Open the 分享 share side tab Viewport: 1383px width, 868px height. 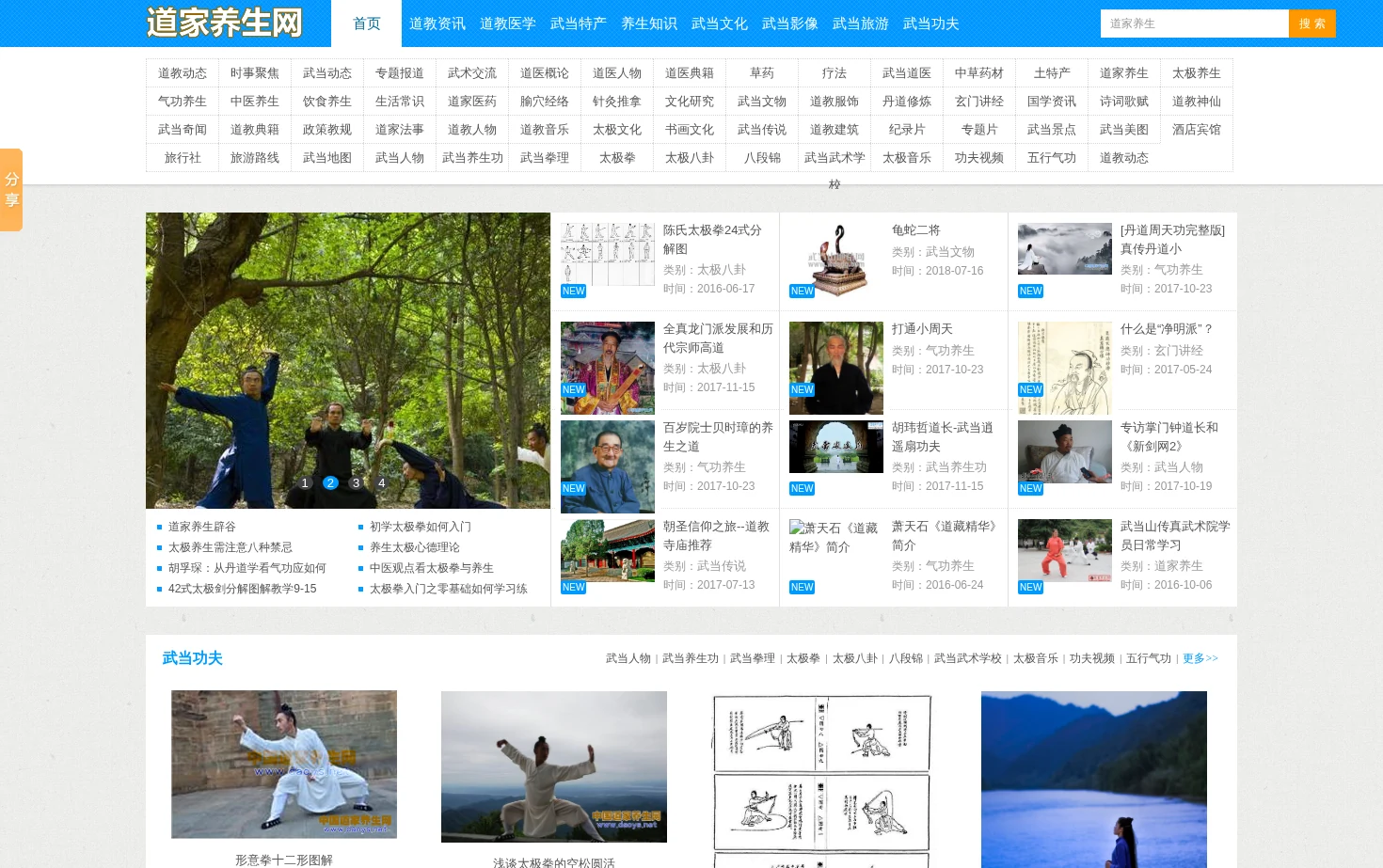11,190
